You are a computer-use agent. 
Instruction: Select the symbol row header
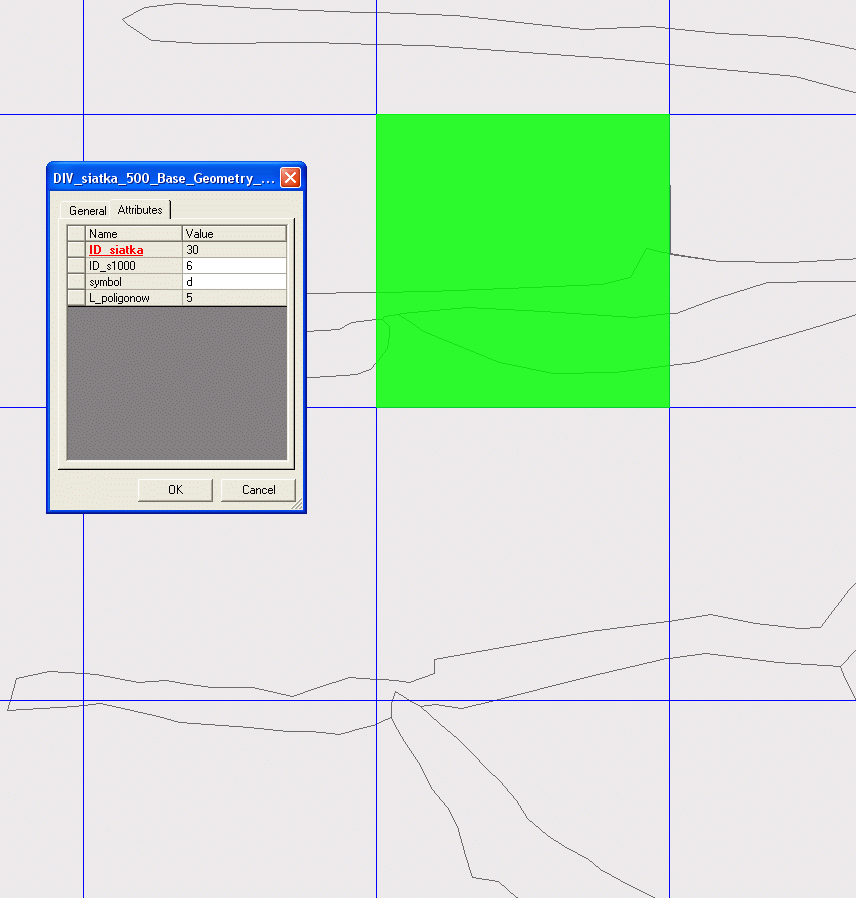point(76,282)
